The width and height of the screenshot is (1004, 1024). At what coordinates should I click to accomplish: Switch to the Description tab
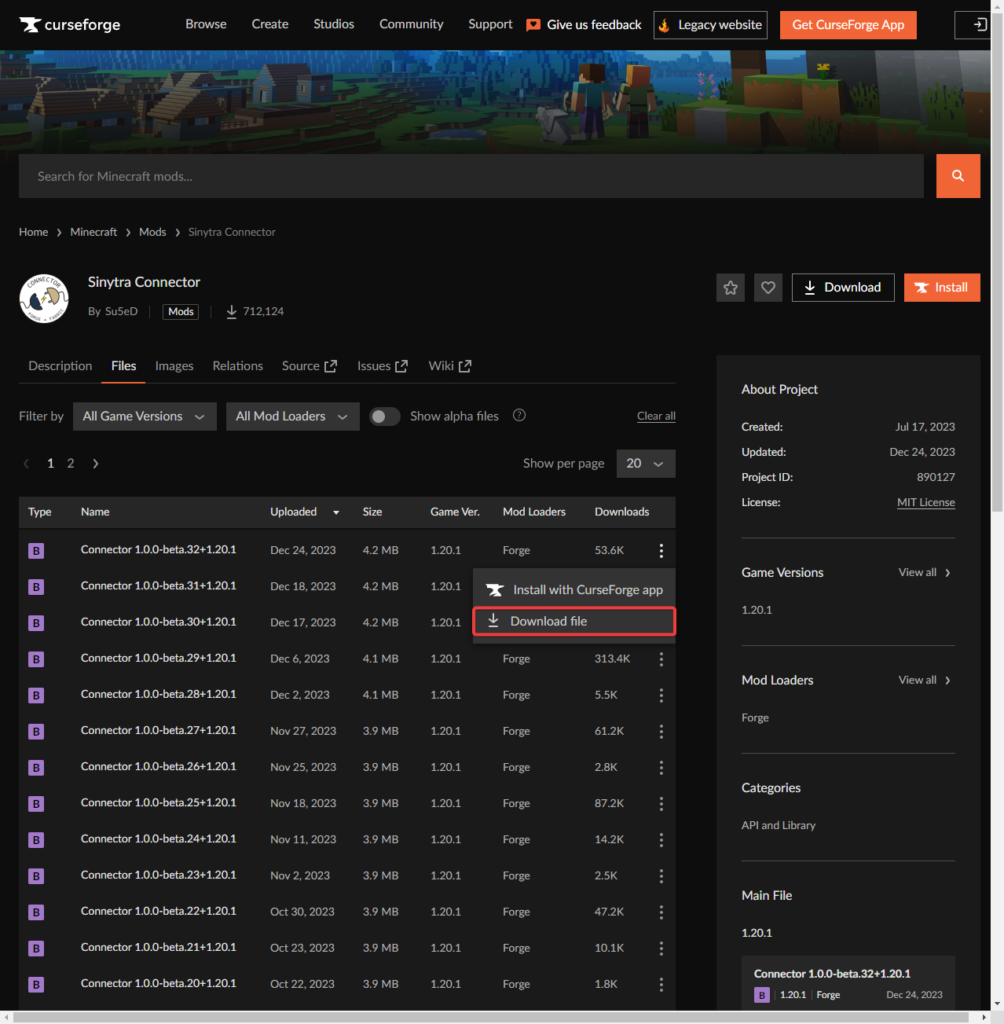click(x=60, y=366)
